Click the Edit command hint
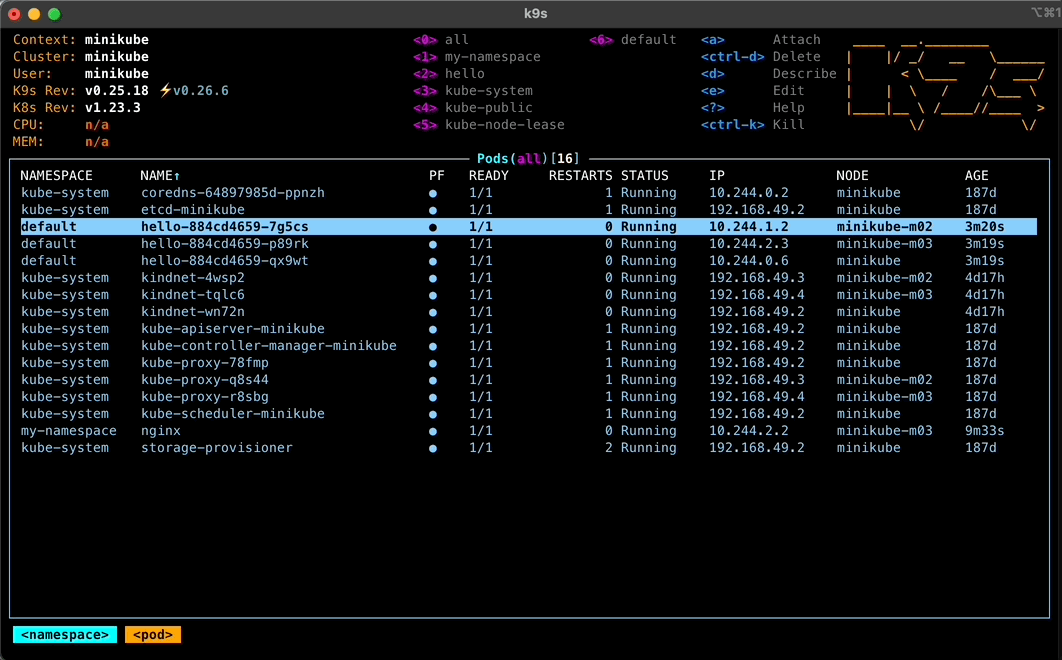 [x=752, y=91]
